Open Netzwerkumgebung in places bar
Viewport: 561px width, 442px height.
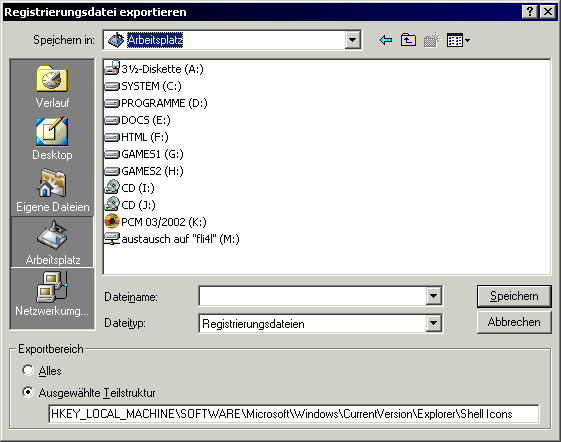(52, 293)
